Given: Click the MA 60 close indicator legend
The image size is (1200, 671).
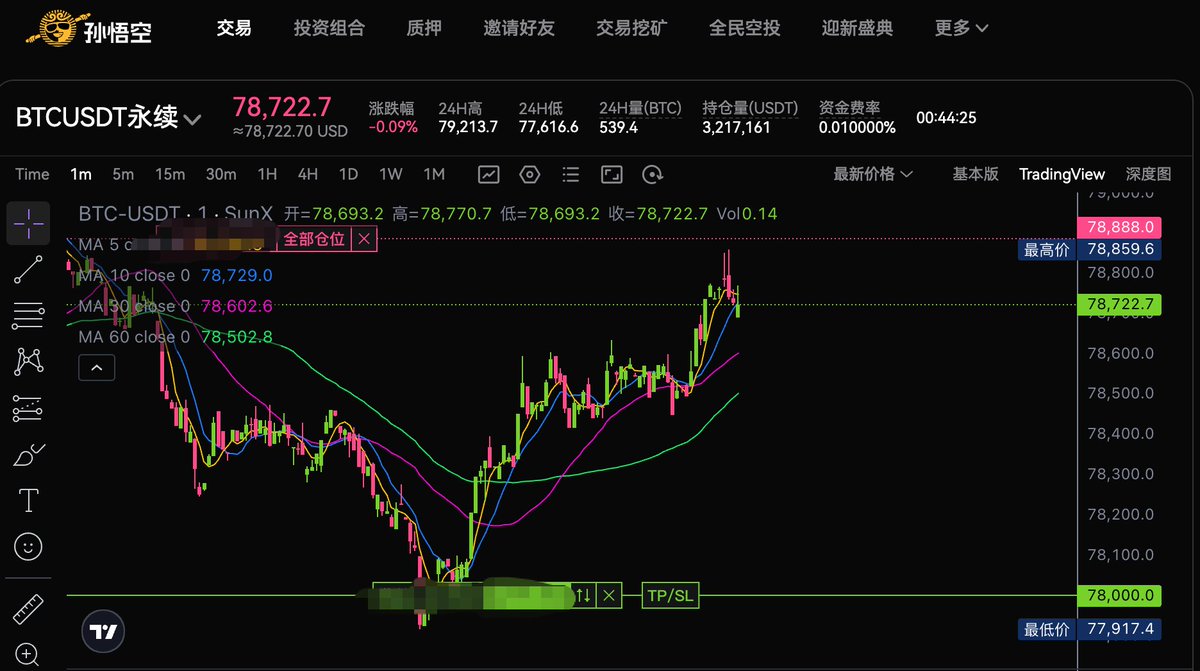Looking at the screenshot, I should click(x=175, y=337).
